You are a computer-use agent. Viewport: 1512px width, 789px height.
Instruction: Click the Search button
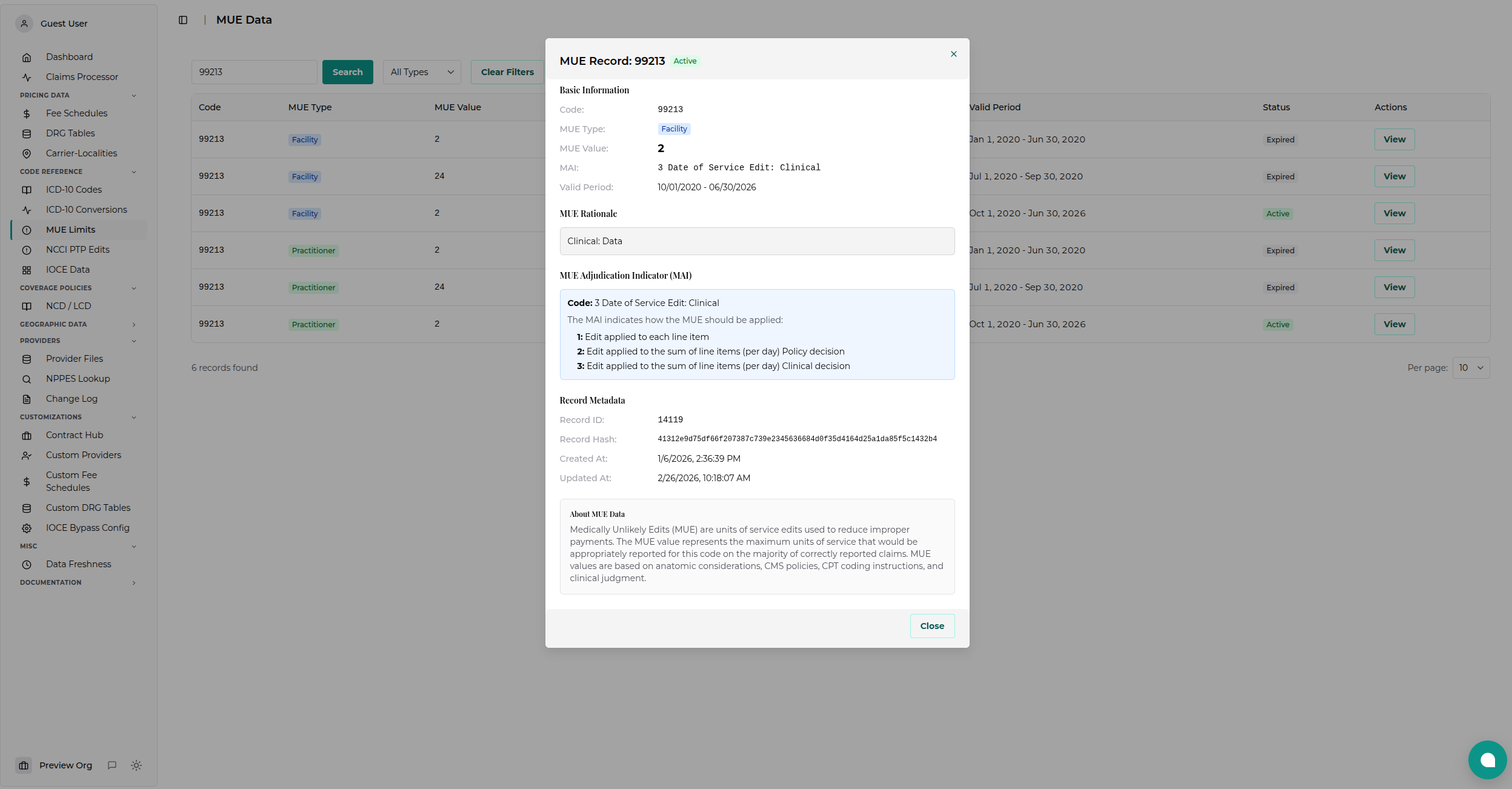click(x=347, y=72)
